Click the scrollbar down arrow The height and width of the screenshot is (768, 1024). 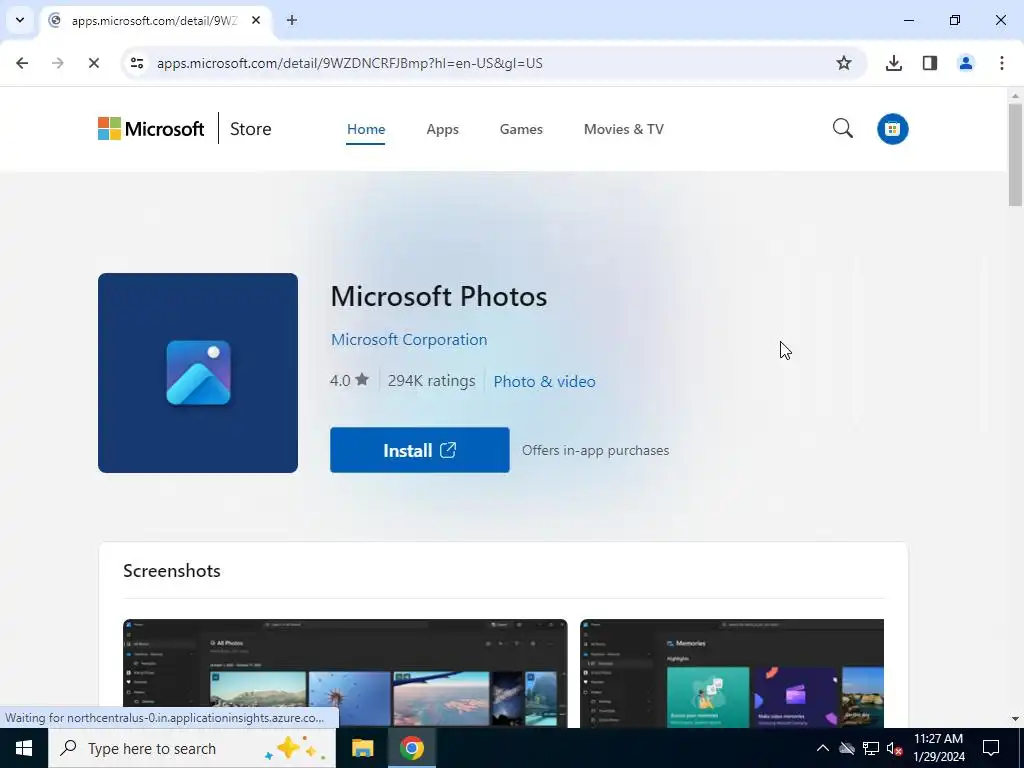[x=1015, y=719]
